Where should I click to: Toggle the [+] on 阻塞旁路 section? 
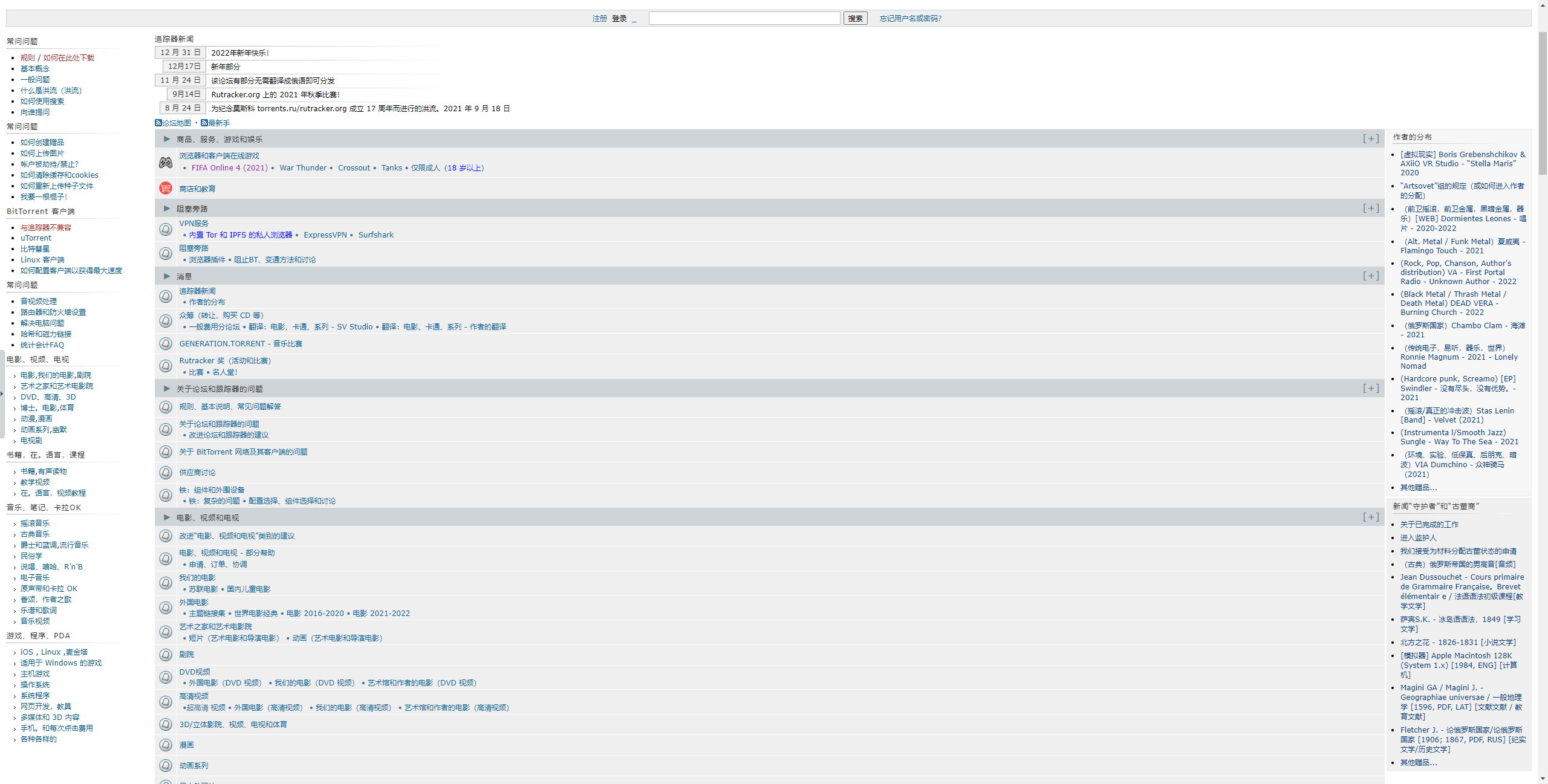click(x=1371, y=209)
